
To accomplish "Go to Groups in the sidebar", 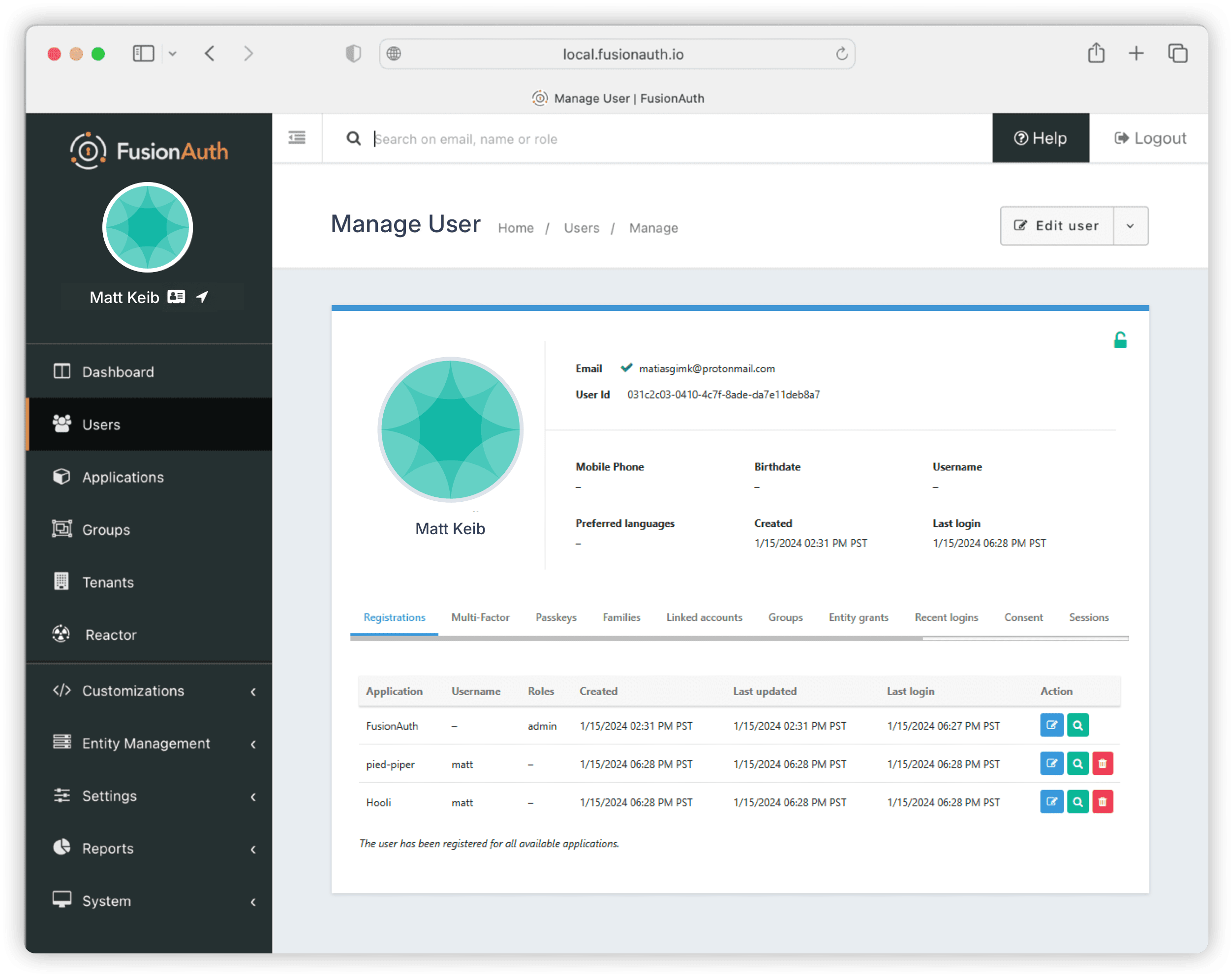I will pyautogui.click(x=149, y=530).
